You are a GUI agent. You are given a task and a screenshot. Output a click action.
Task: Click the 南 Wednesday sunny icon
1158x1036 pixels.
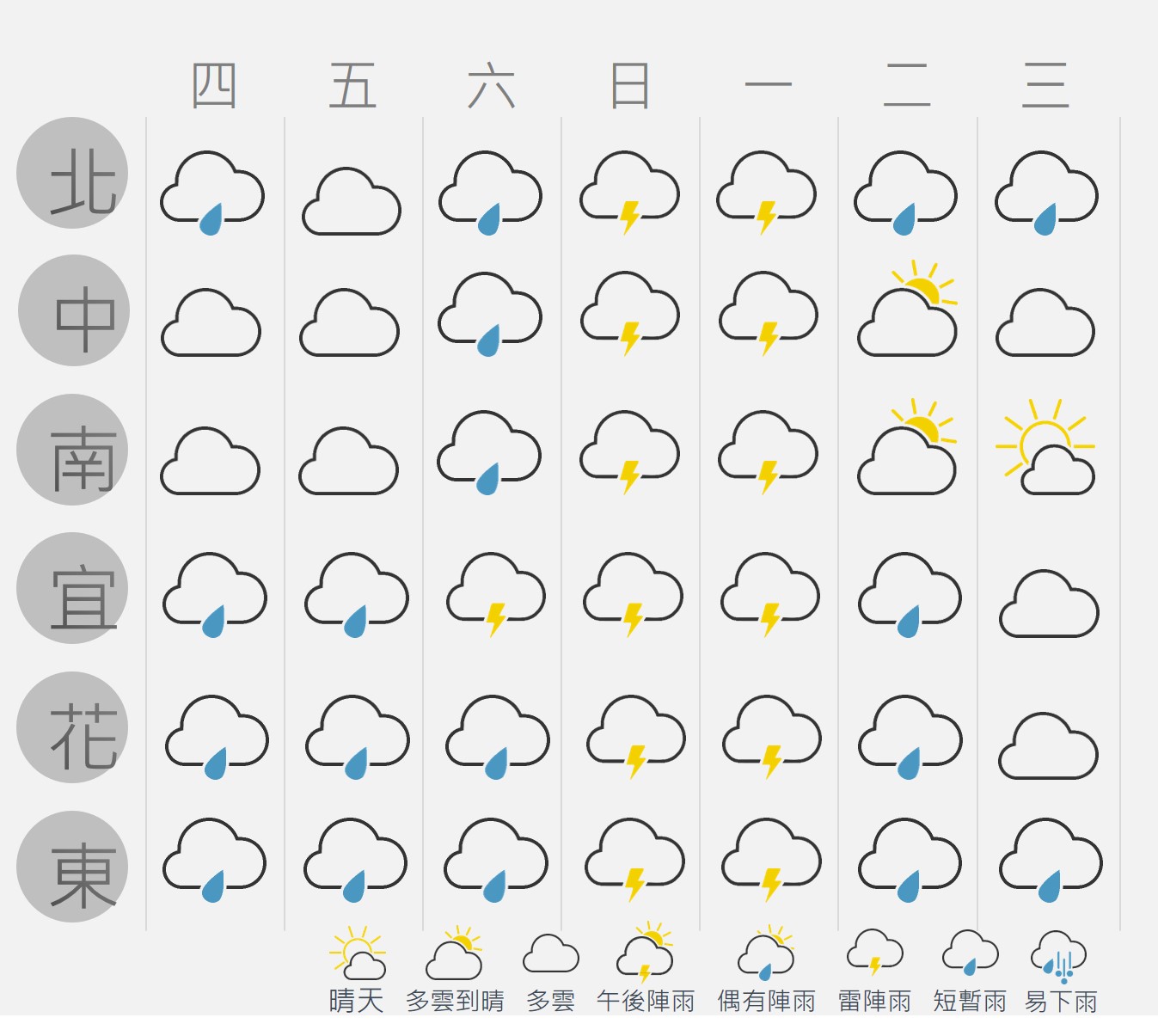pos(1045,447)
